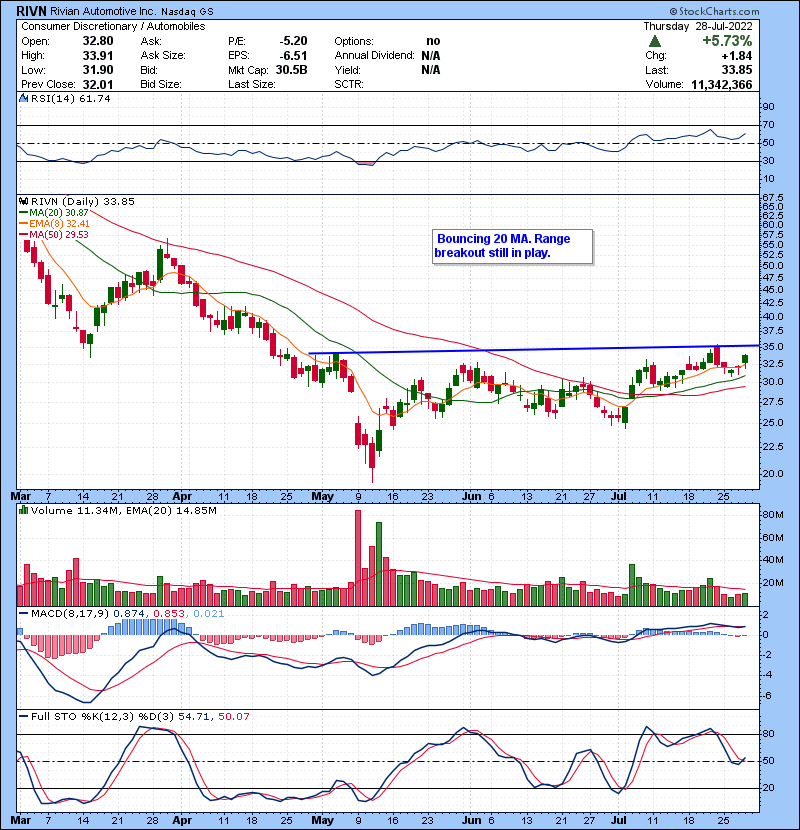Click the MA(20) 30.87 legend text

point(59,213)
